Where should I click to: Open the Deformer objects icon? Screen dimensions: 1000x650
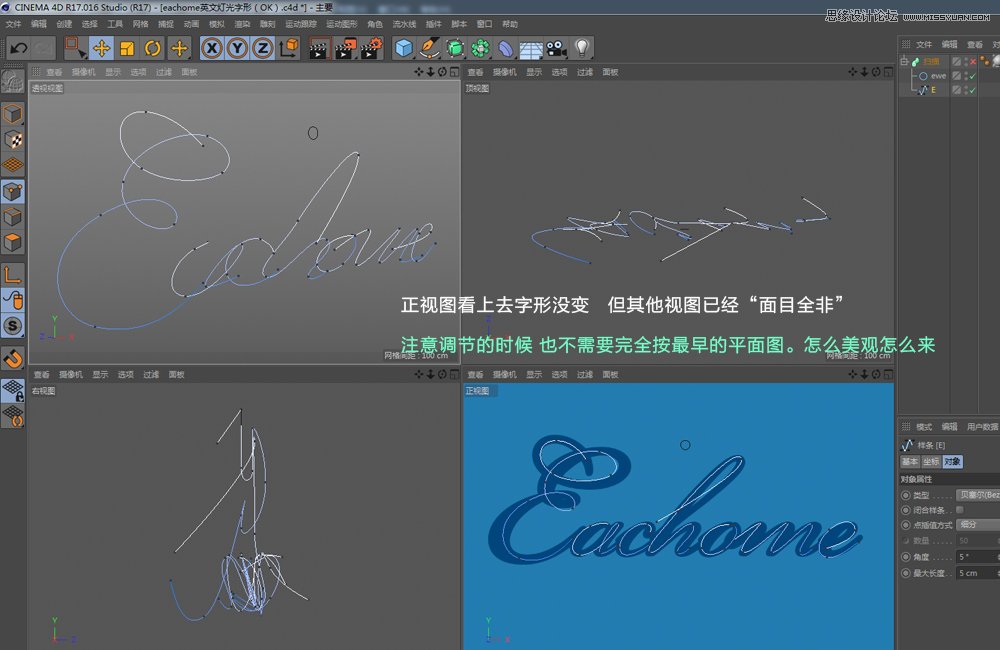(x=505, y=48)
